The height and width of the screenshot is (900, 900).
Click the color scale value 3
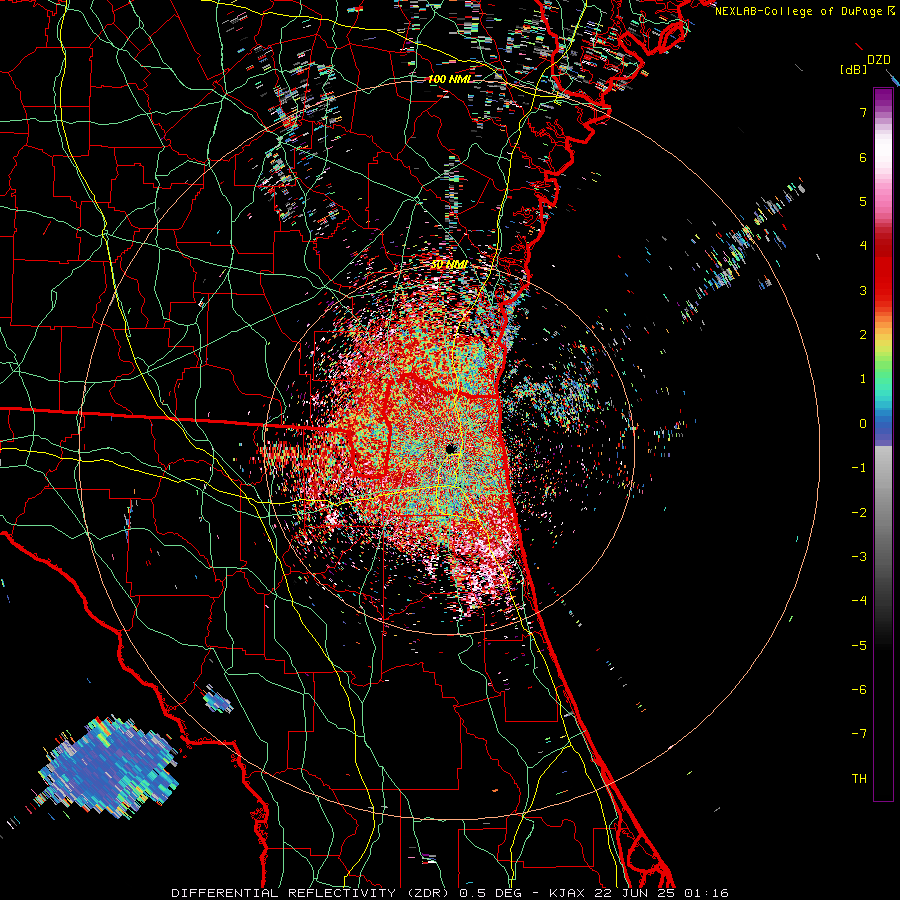pyautogui.click(x=863, y=290)
